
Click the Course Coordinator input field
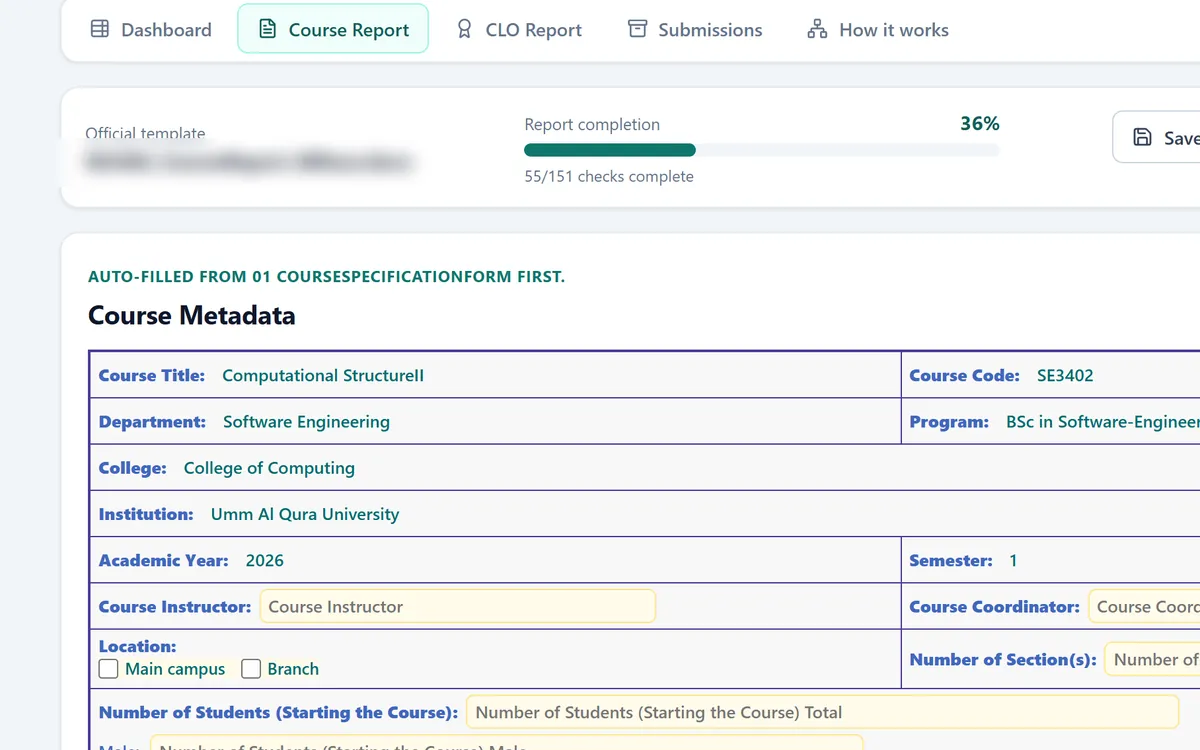pos(1144,606)
